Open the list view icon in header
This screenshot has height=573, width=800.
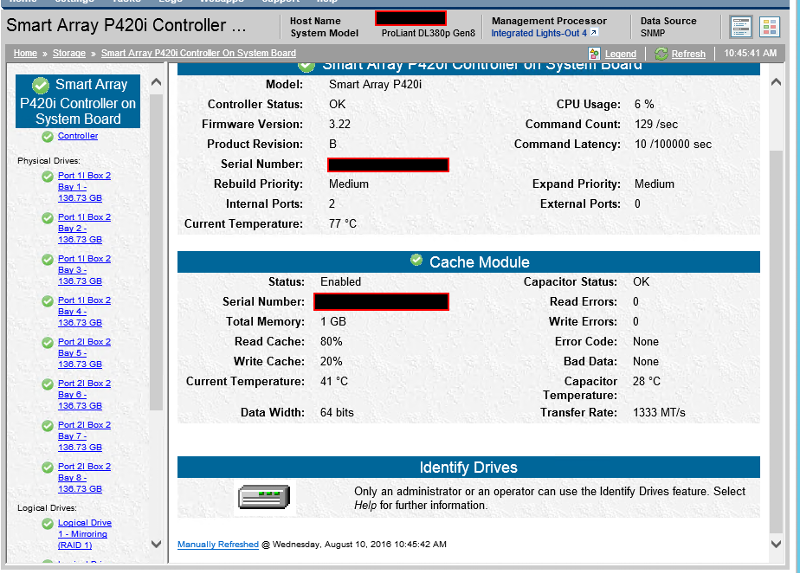pos(741,27)
